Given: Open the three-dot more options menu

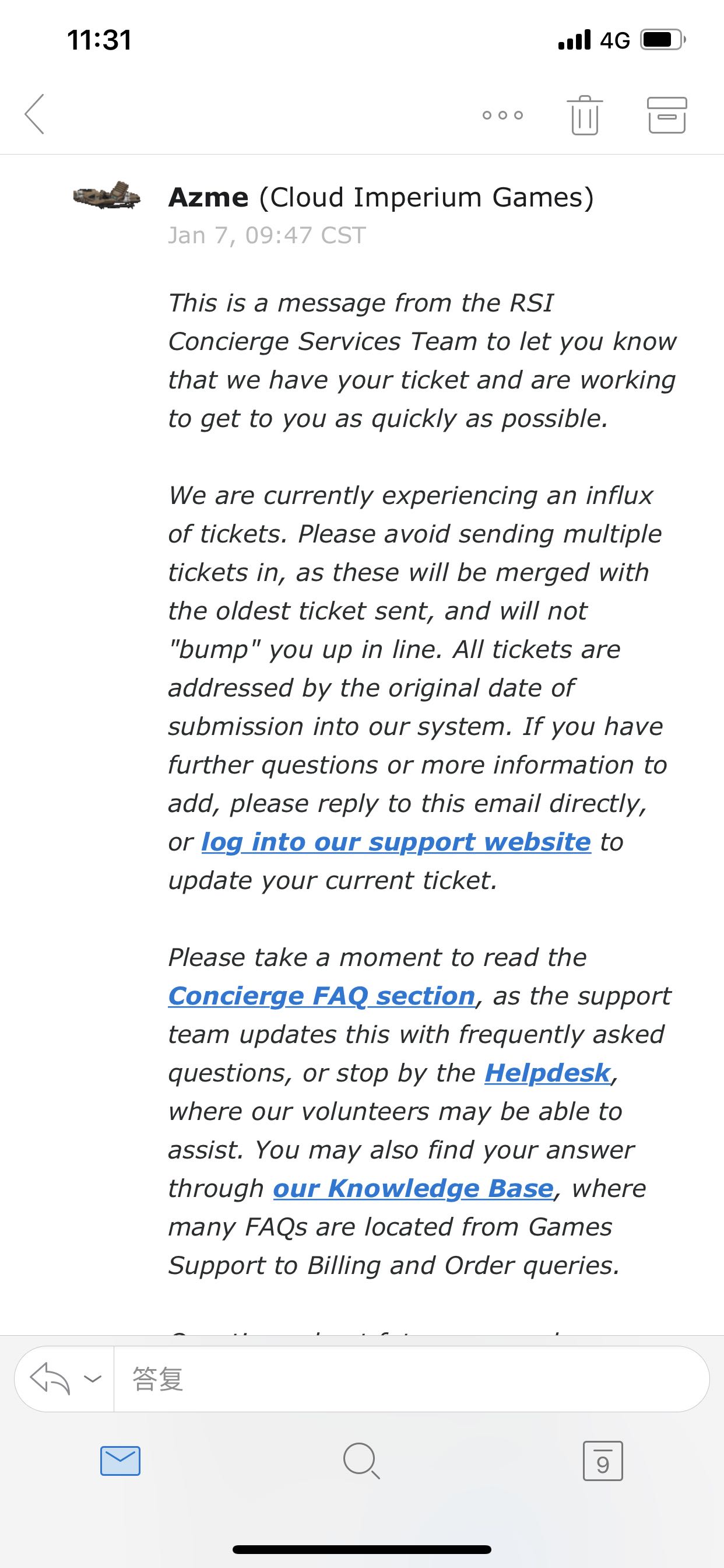Looking at the screenshot, I should coord(502,115).
